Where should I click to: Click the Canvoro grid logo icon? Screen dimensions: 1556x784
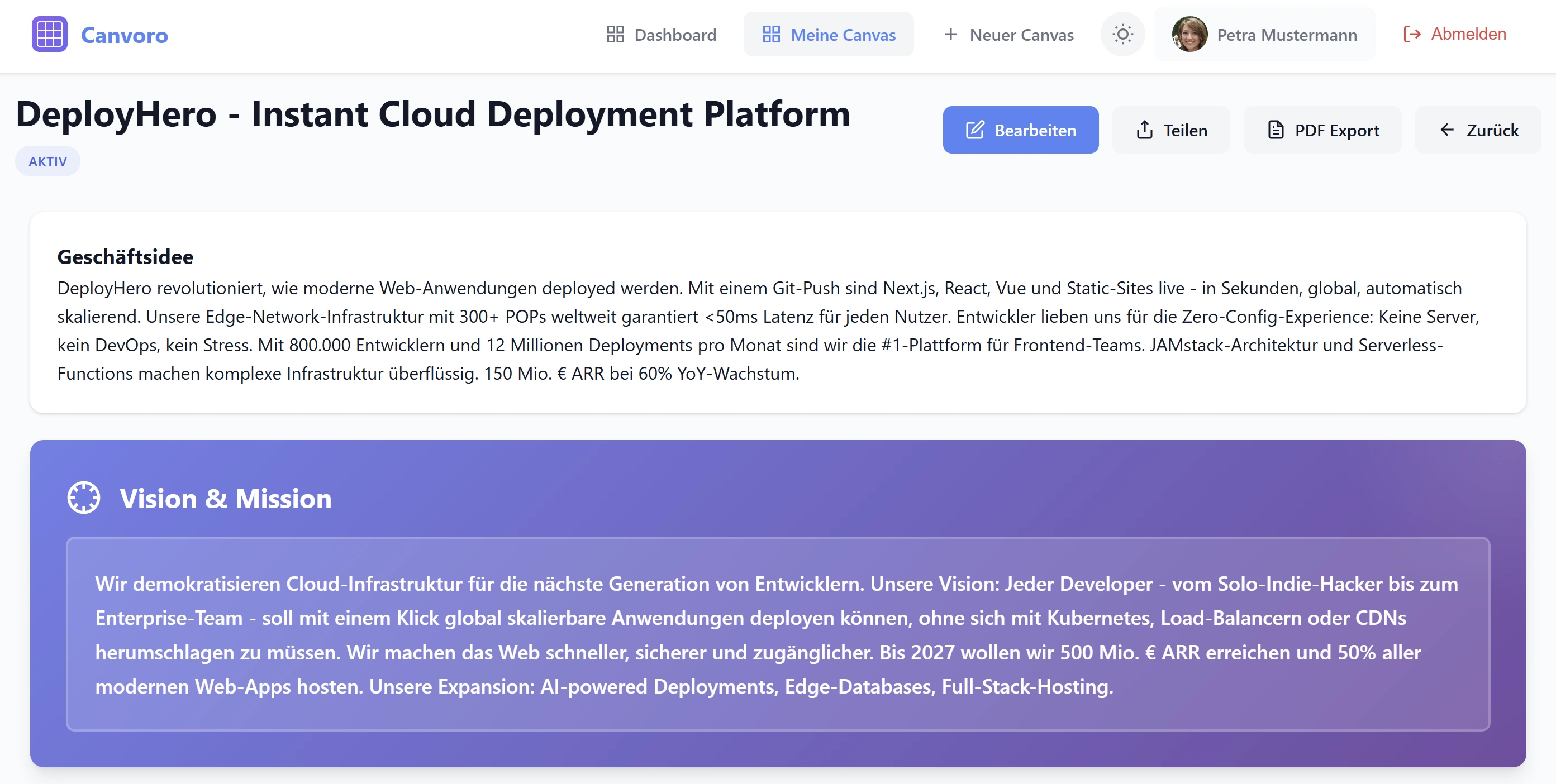[x=50, y=35]
